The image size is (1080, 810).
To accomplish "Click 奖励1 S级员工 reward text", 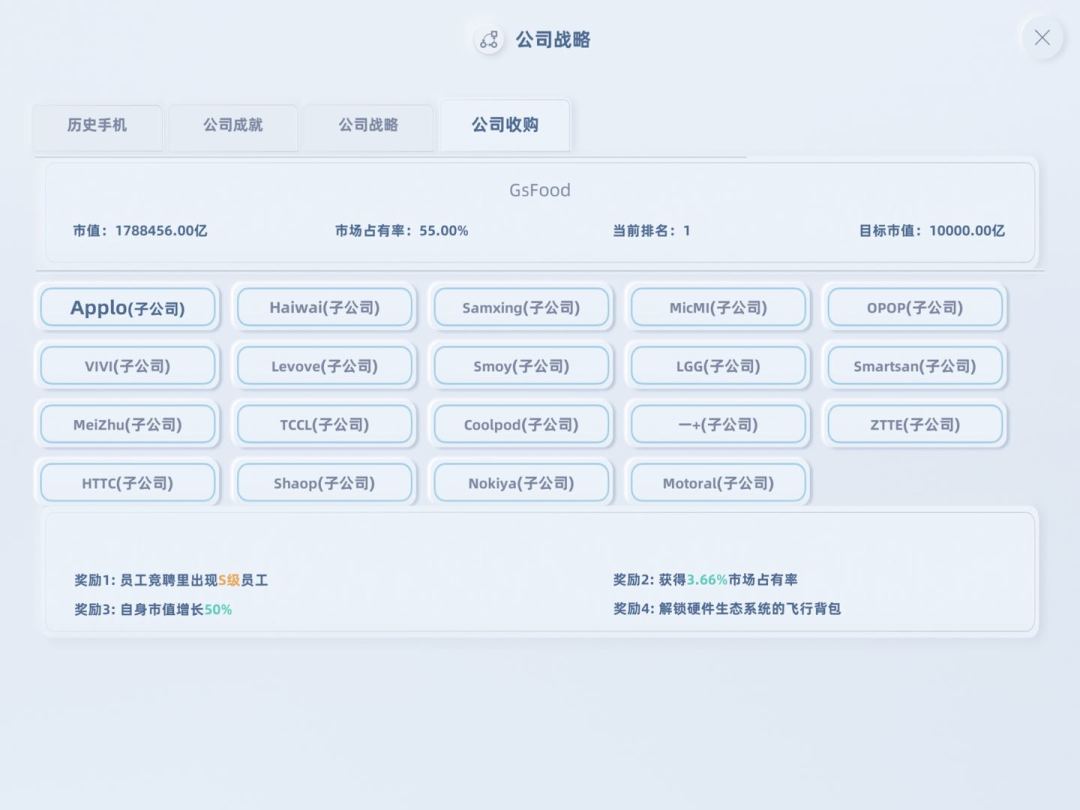I will point(171,580).
